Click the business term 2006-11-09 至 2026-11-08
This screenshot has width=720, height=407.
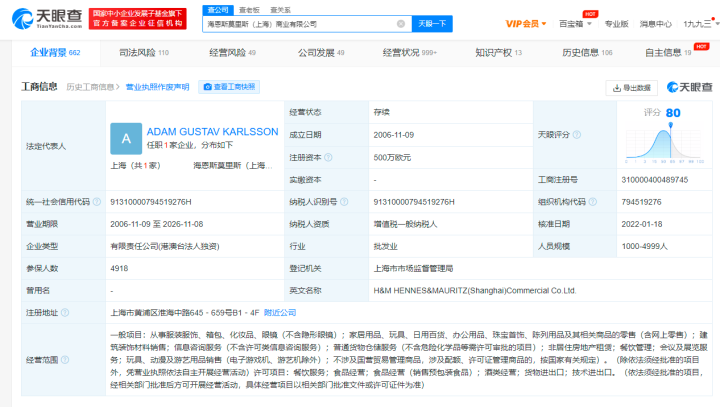tap(157, 224)
